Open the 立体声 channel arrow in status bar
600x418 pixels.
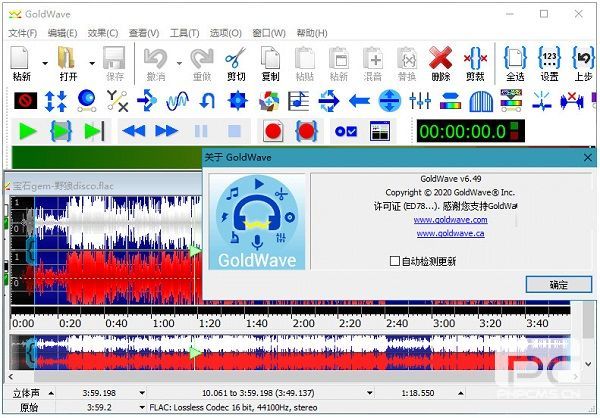[x=51, y=393]
